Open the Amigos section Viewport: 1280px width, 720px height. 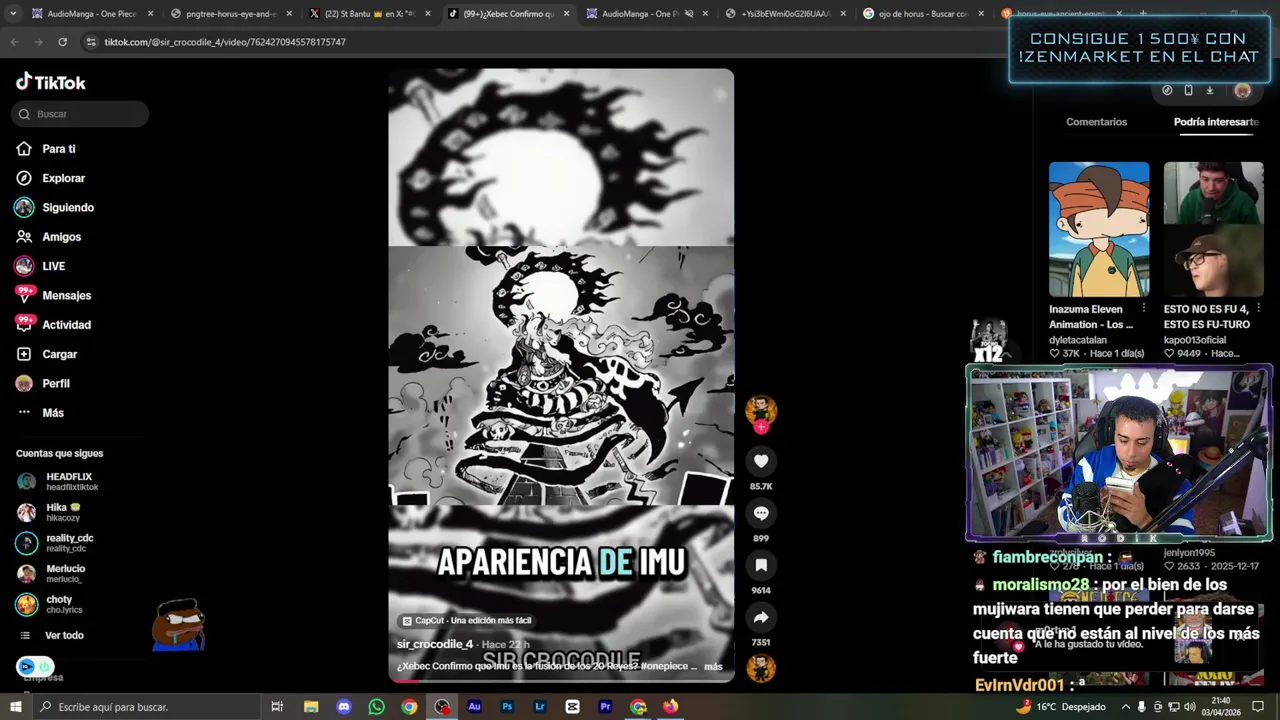point(48,237)
